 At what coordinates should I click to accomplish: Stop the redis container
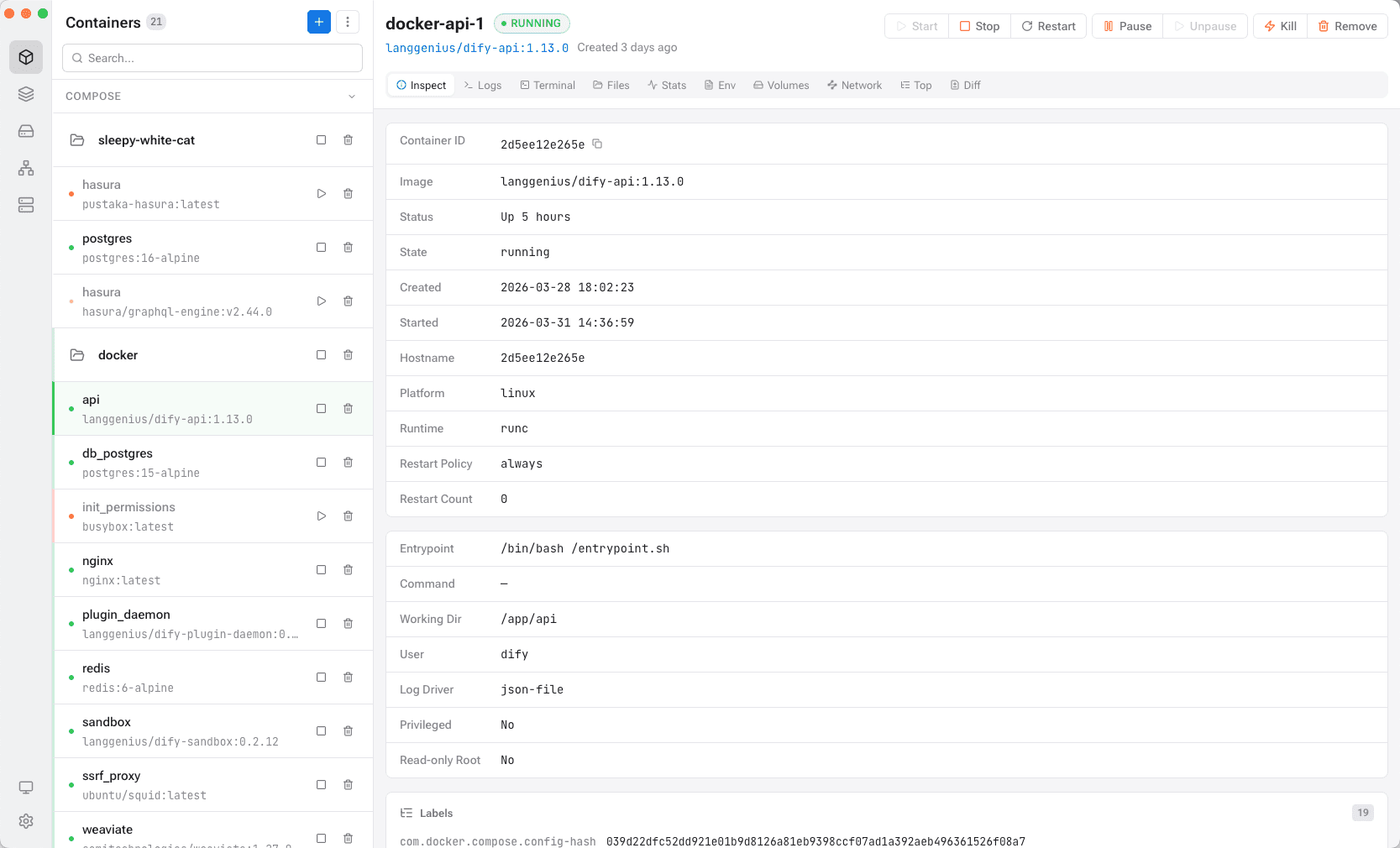[x=321, y=678]
